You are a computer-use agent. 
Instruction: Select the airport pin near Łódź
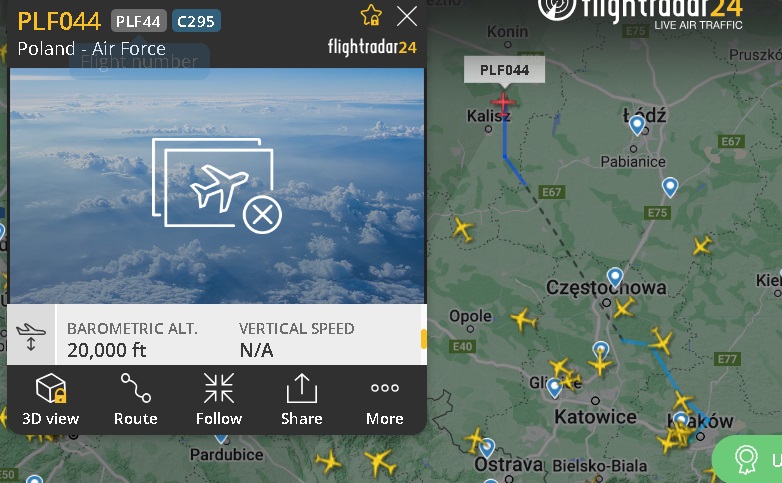pyautogui.click(x=637, y=125)
